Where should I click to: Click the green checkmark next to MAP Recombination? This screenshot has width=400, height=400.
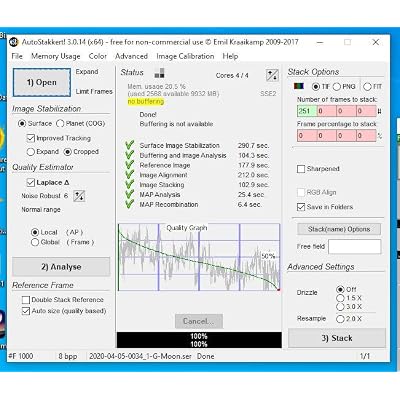click(130, 204)
